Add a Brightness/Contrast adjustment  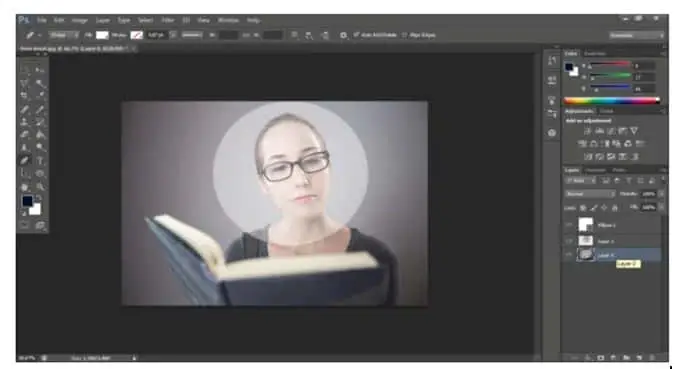(x=588, y=131)
